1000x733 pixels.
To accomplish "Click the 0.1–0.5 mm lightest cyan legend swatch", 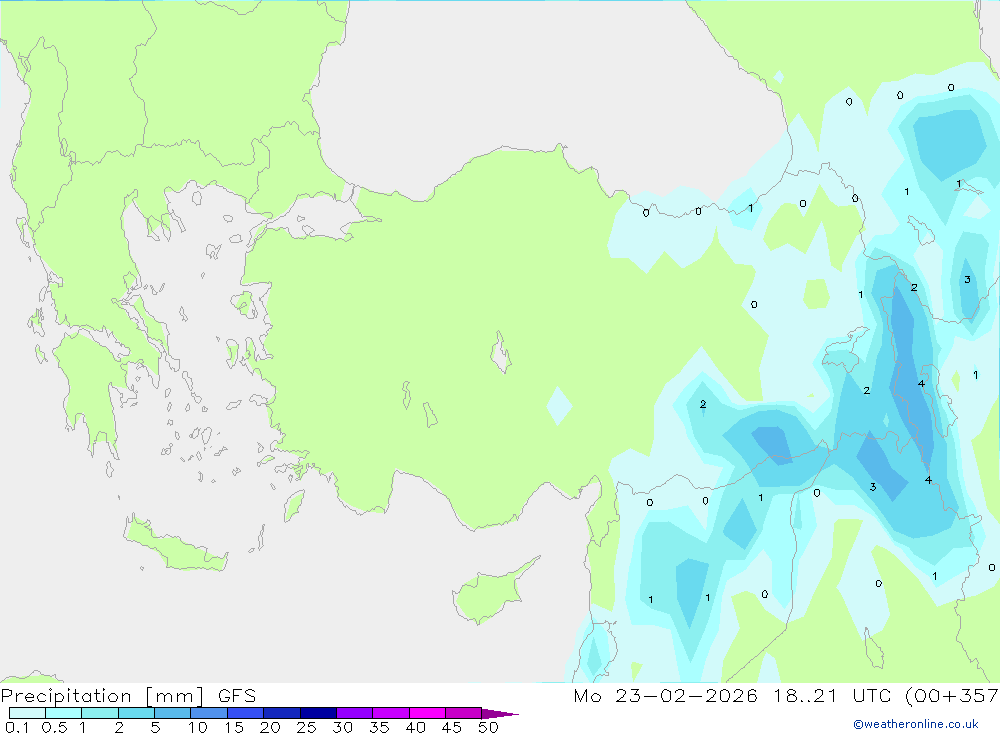I will (x=27, y=713).
